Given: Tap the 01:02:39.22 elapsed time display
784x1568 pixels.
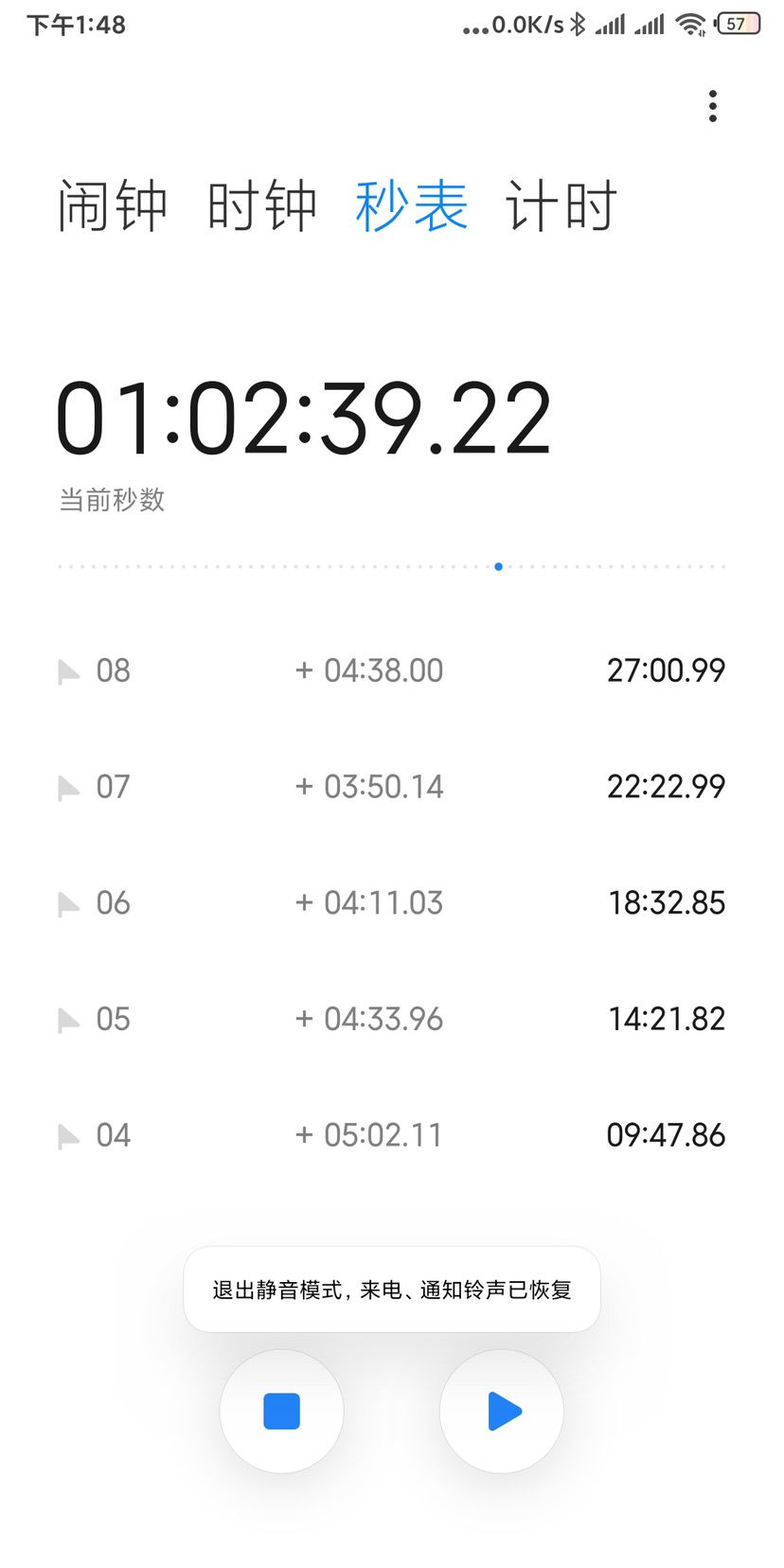Looking at the screenshot, I should [303, 419].
